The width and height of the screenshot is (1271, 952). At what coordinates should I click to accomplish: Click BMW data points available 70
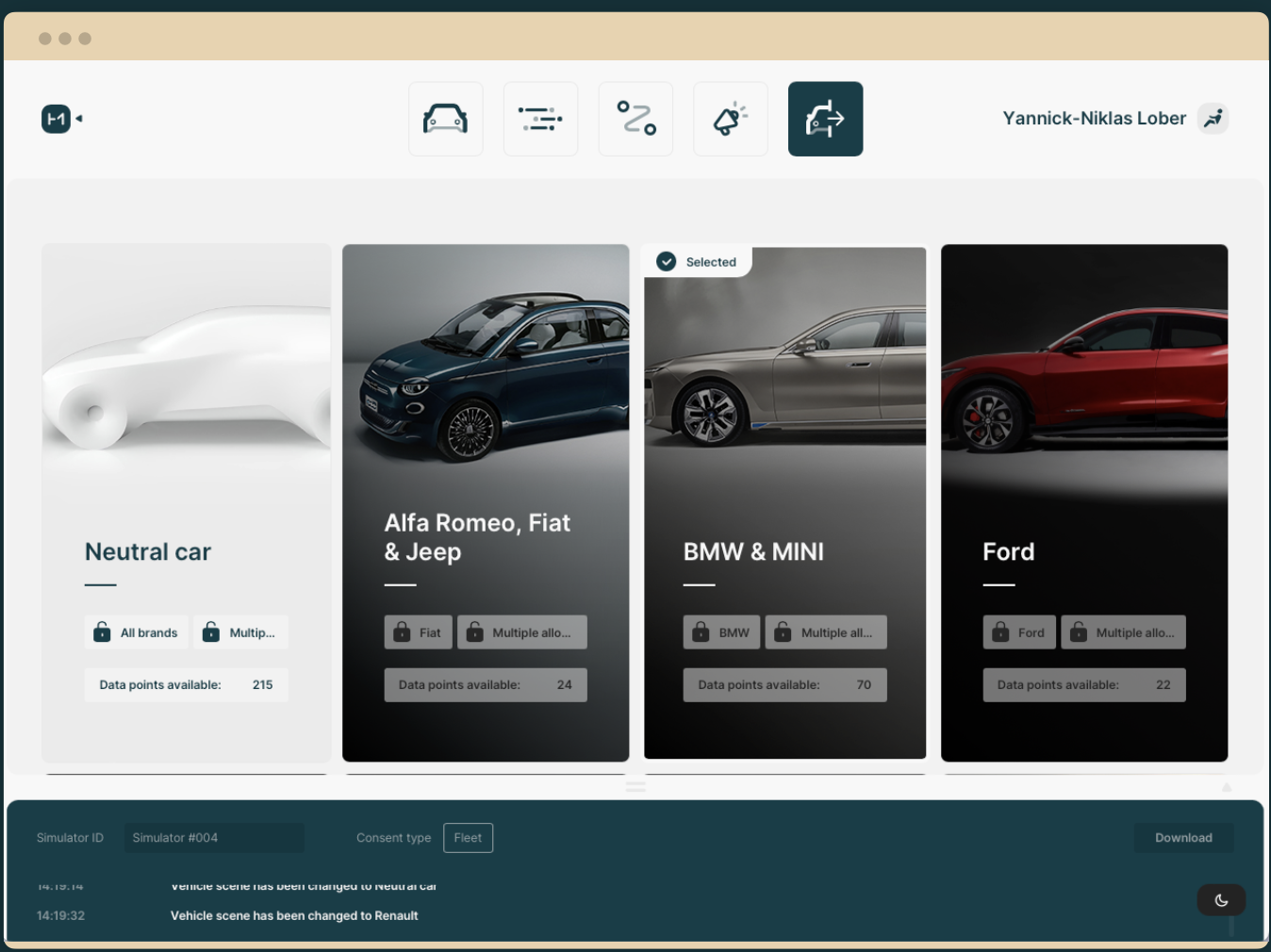(785, 685)
